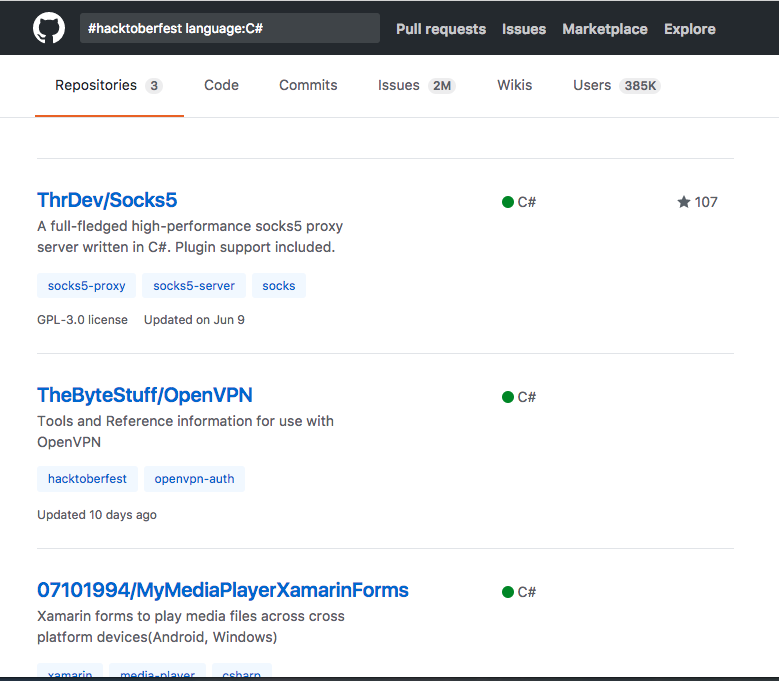Open the 07101994/MyMediaPlayerXamarinForms repository
Screen dimensions: 779x681
point(223,590)
